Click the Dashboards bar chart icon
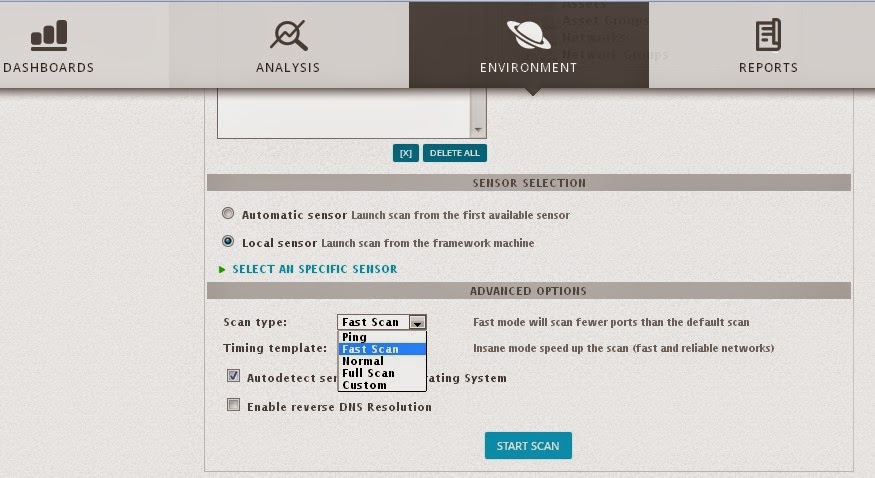875x478 pixels. pyautogui.click(x=48, y=35)
